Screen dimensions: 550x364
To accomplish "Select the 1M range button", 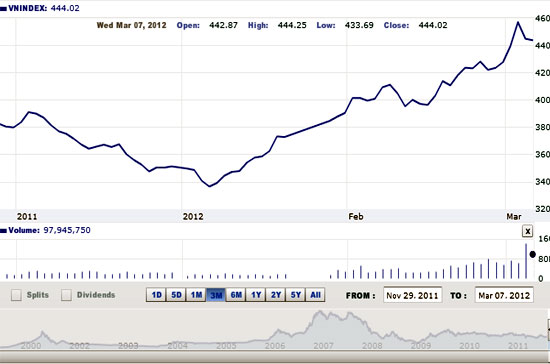I will tap(196, 295).
